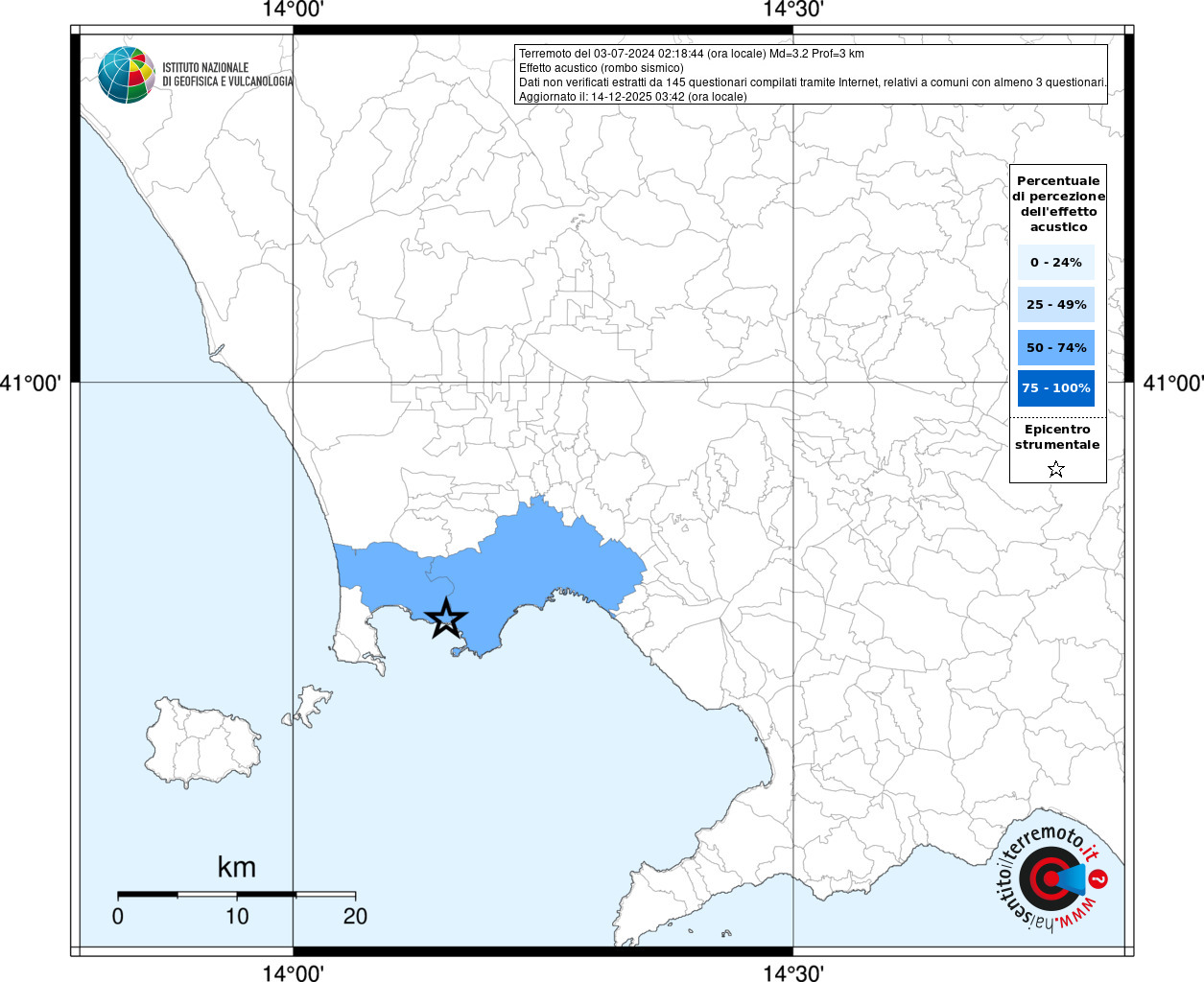Select the 0 - 24% legend swatch
This screenshot has height=982, width=1204.
point(1056,262)
